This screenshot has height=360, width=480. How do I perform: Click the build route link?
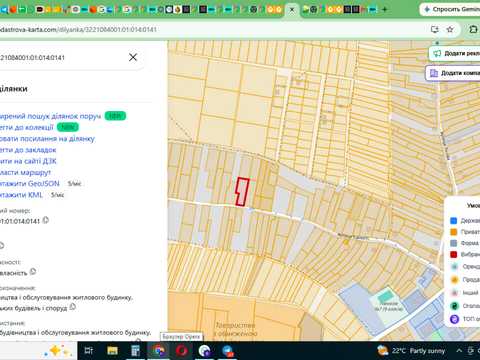[25, 173]
